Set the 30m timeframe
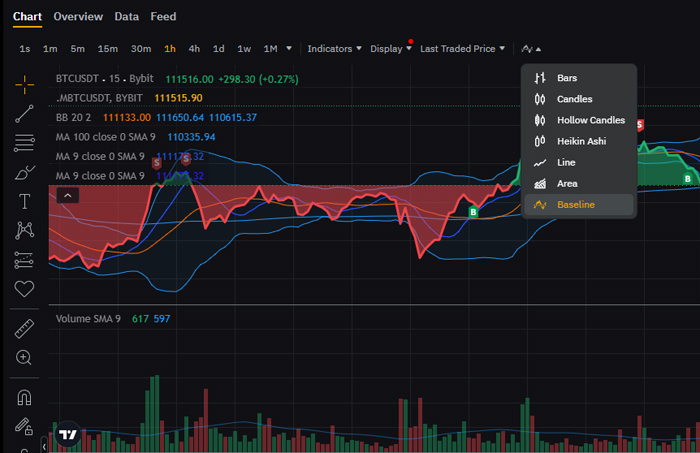This screenshot has height=453, width=700. click(141, 49)
